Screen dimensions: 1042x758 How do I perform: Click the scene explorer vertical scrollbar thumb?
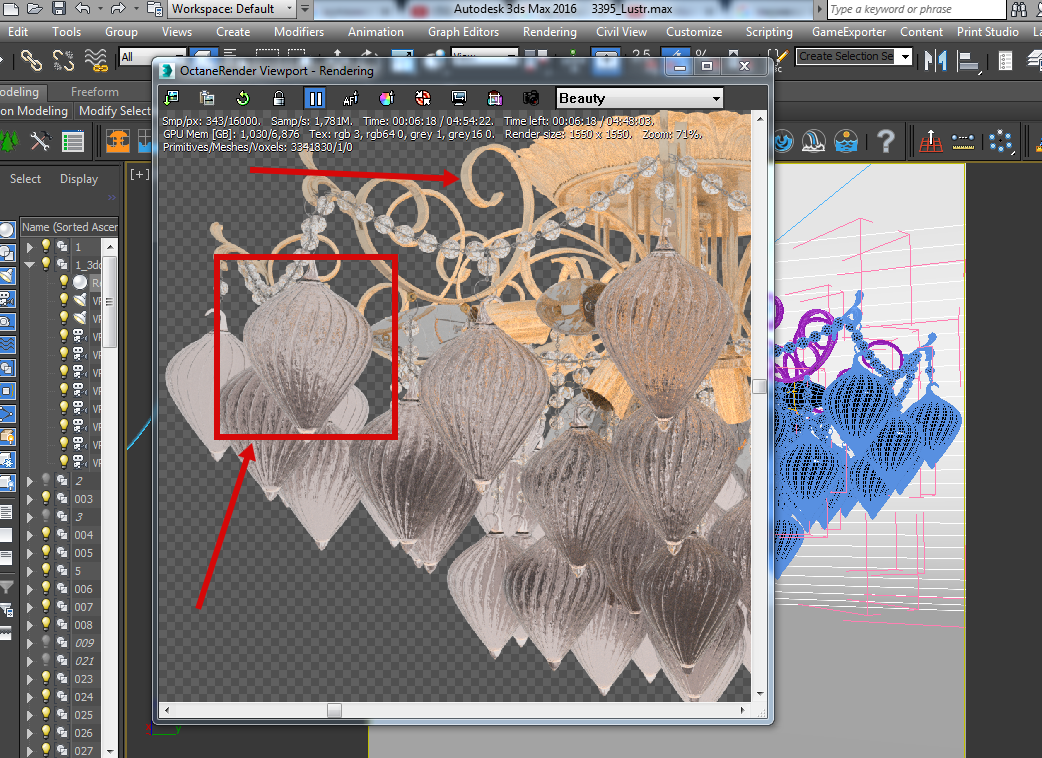[x=110, y=302]
